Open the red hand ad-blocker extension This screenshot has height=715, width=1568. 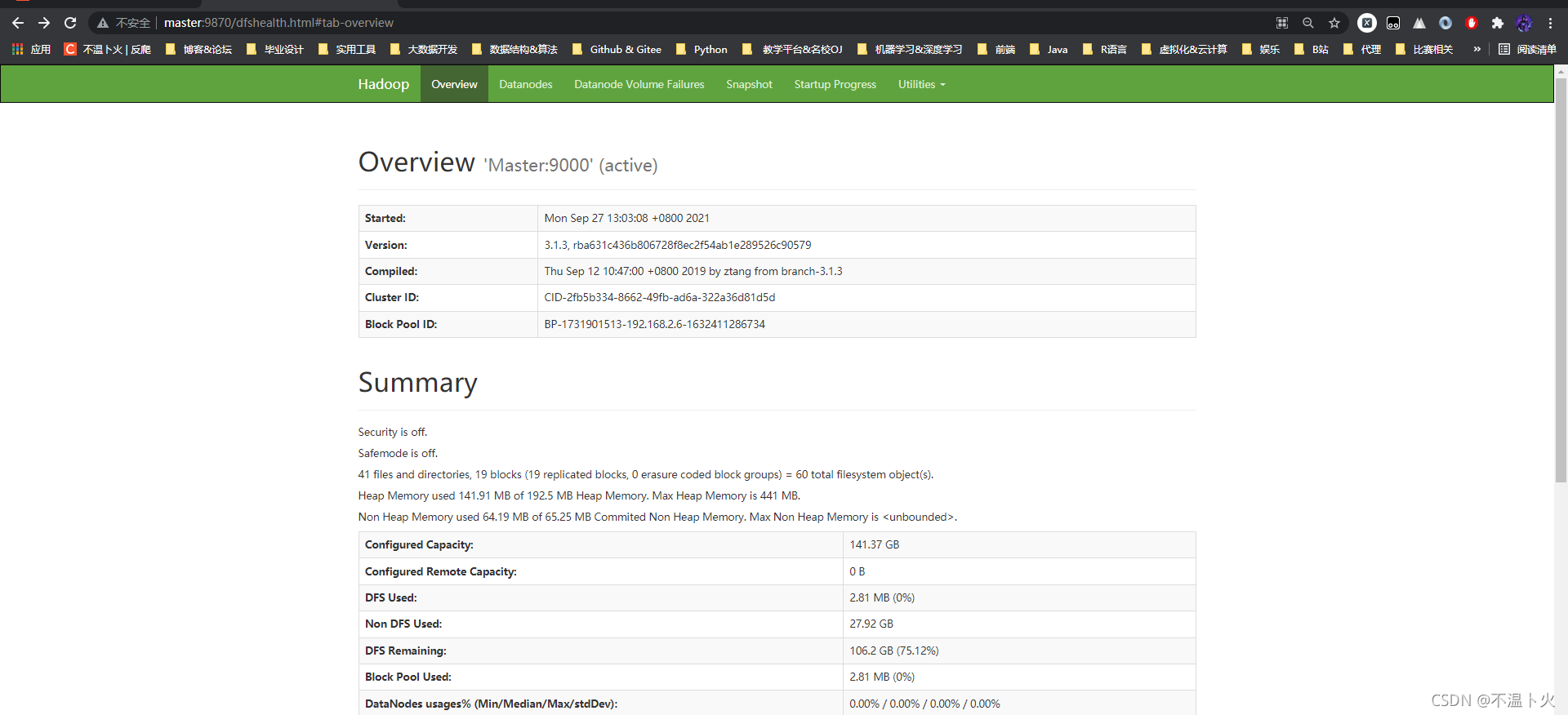pos(1472,23)
